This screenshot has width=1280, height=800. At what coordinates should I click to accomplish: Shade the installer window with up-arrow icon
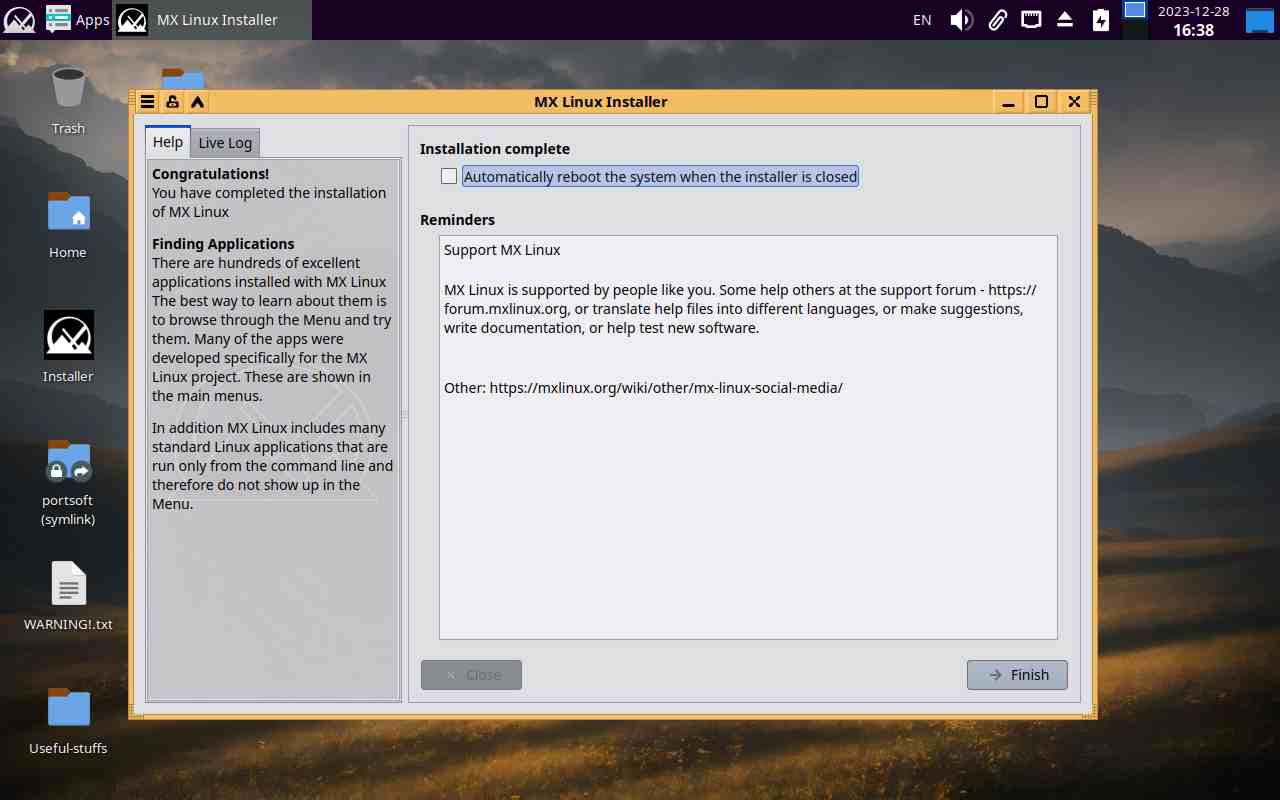[197, 101]
